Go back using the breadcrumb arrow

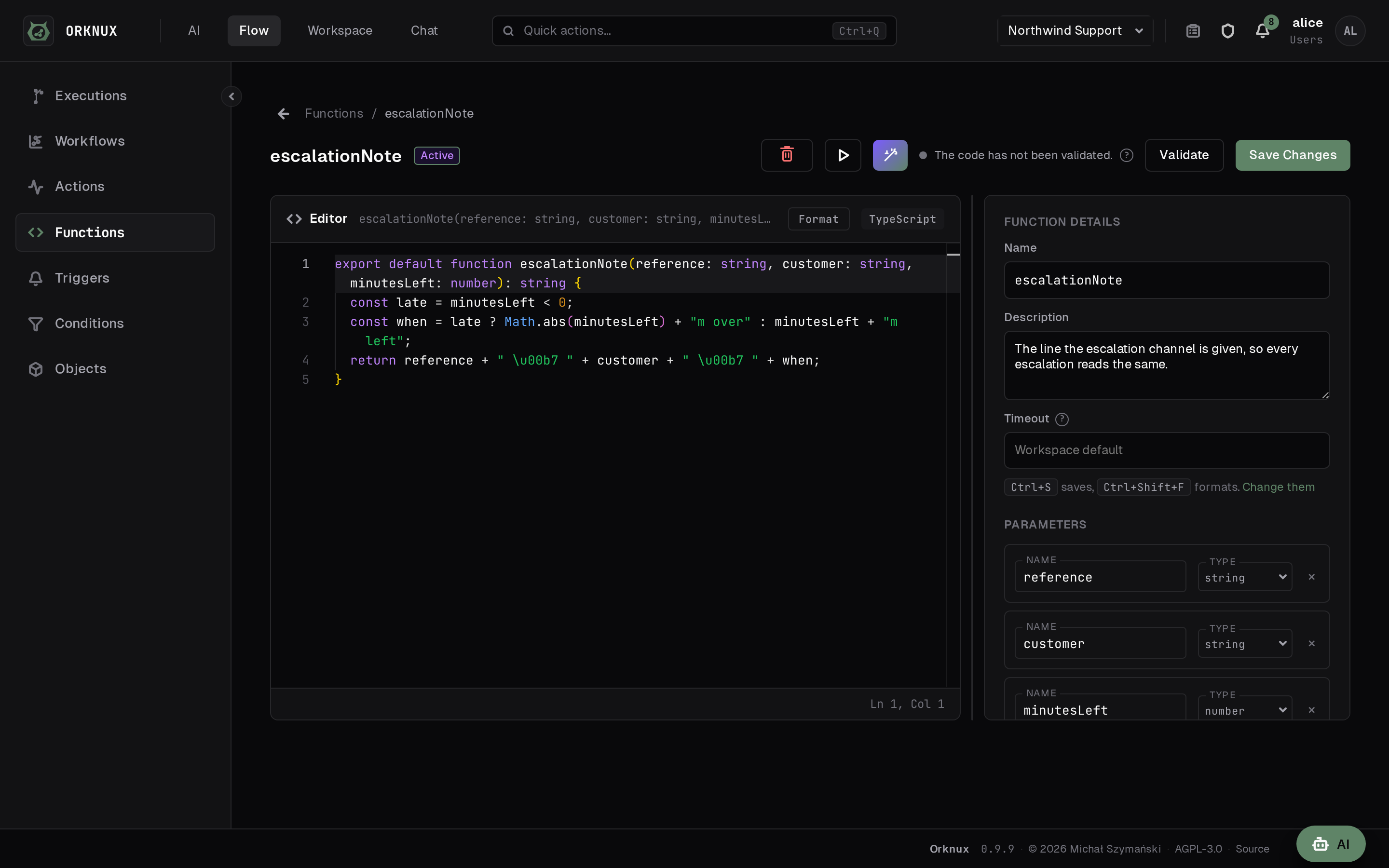click(284, 114)
